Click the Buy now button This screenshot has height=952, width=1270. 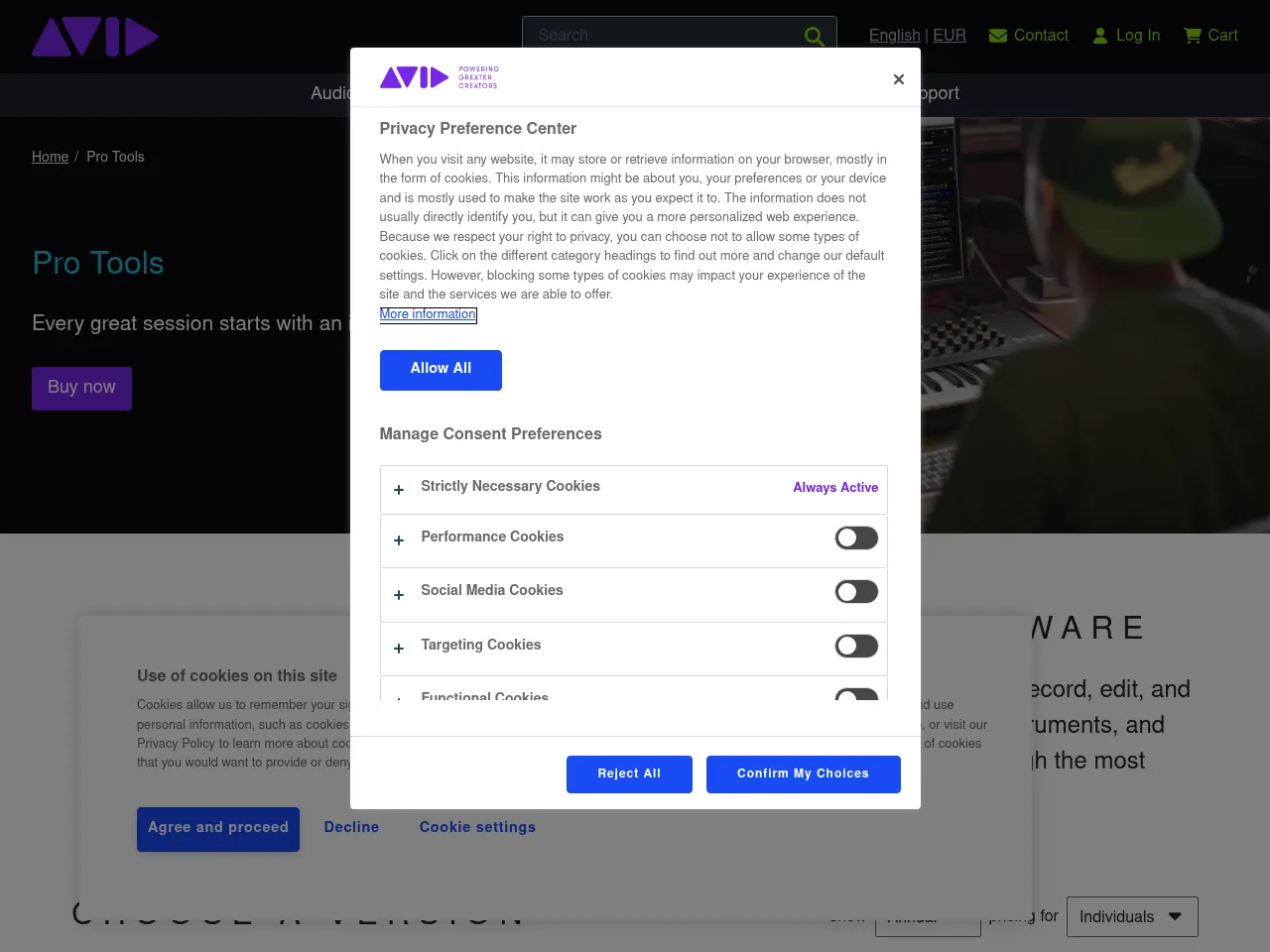tap(81, 388)
